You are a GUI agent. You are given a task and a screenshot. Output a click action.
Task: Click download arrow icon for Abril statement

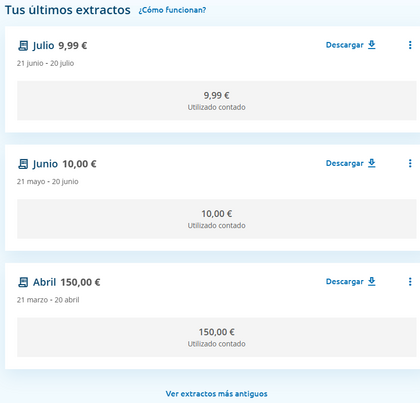point(372,281)
